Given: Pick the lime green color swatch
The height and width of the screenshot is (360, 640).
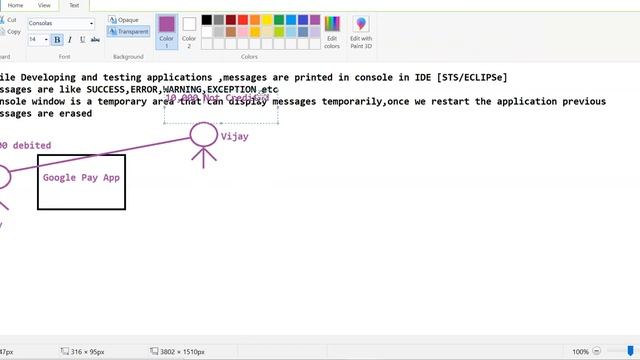Looking at the screenshot, I should tap(279, 32).
